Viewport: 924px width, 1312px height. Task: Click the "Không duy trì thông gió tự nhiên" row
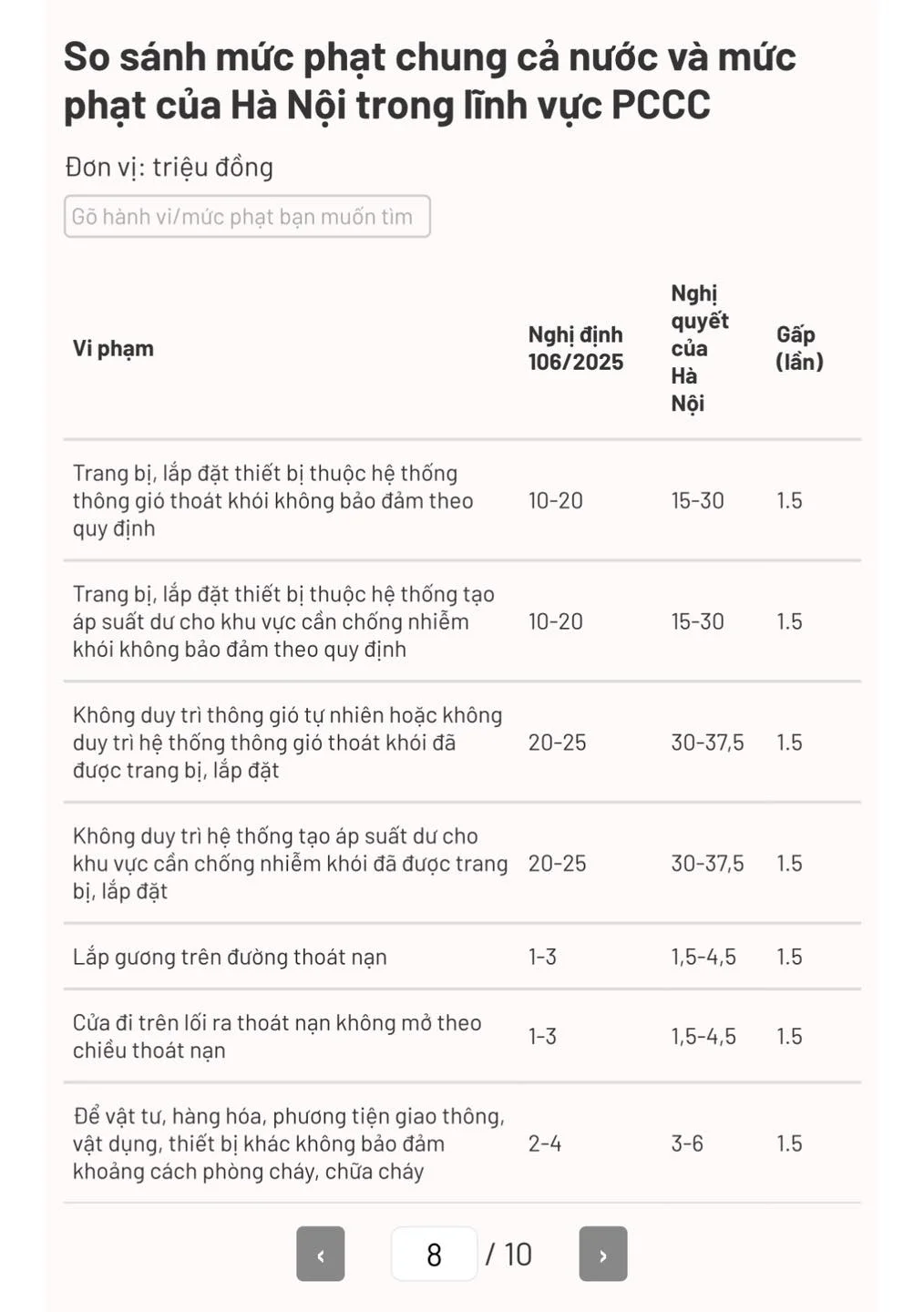287,743
